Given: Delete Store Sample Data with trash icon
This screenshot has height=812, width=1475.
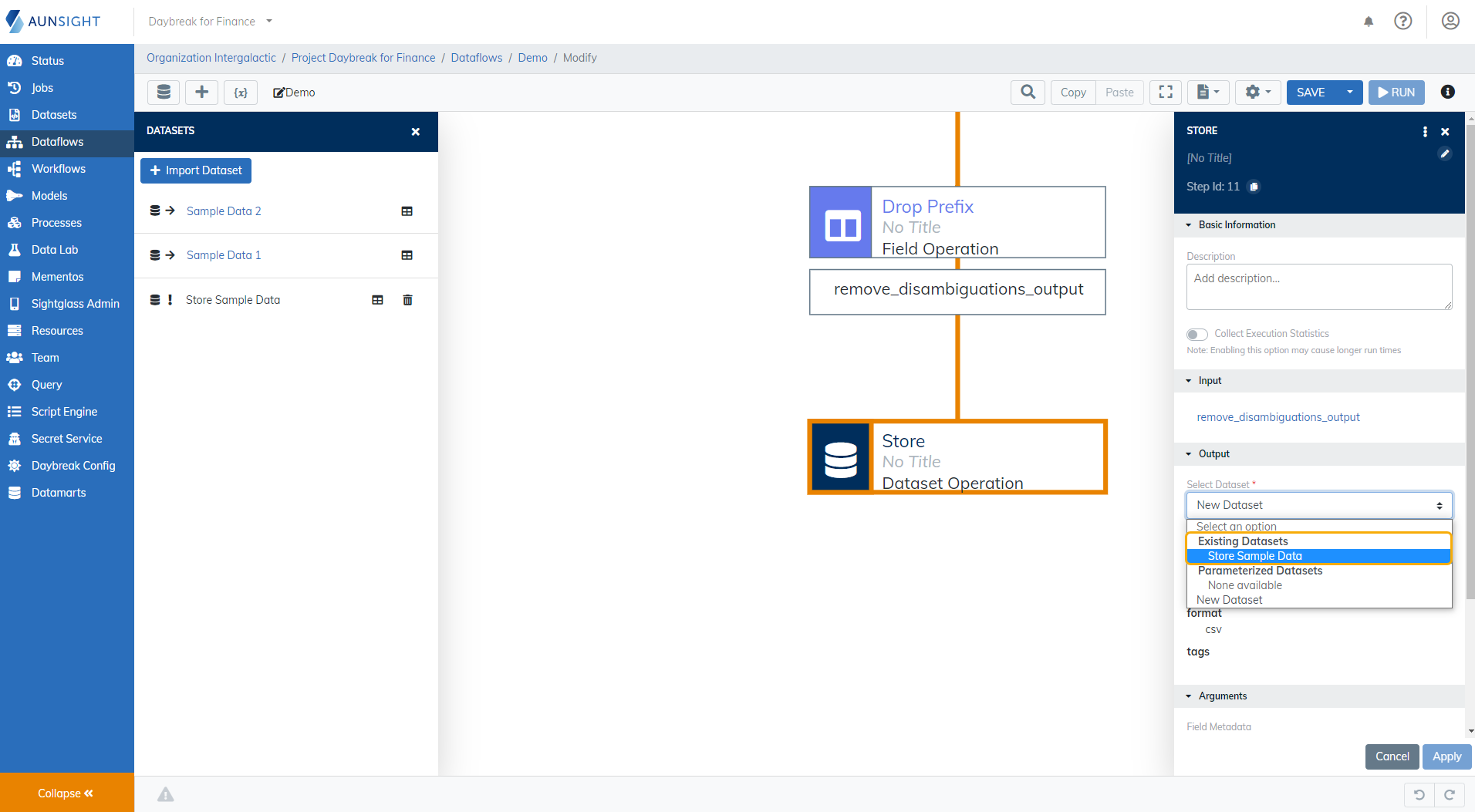Looking at the screenshot, I should coord(407,300).
